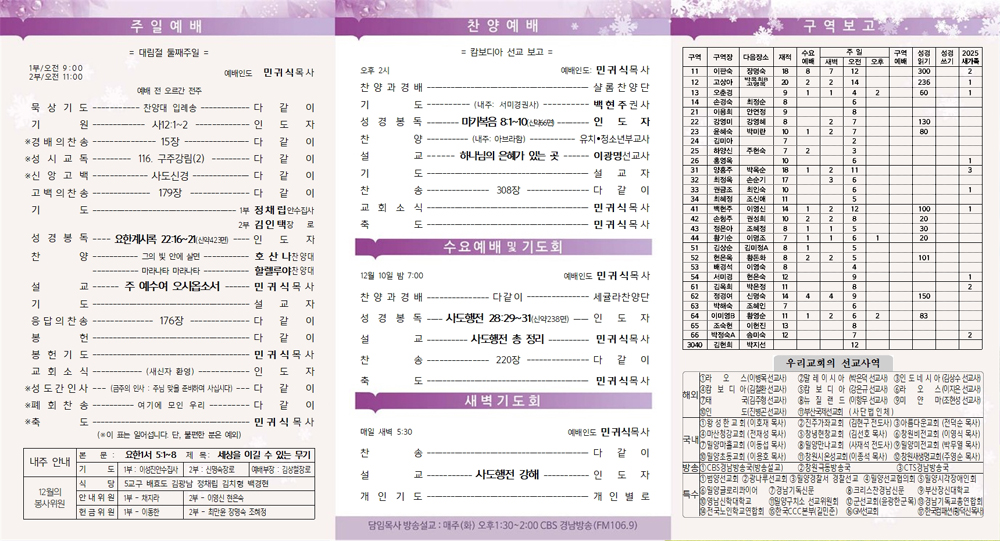Image resolution: width=1000 pixels, height=541 pixels.
Task: Click the 내주 안내 table label
Action: pyautogui.click(x=47, y=462)
